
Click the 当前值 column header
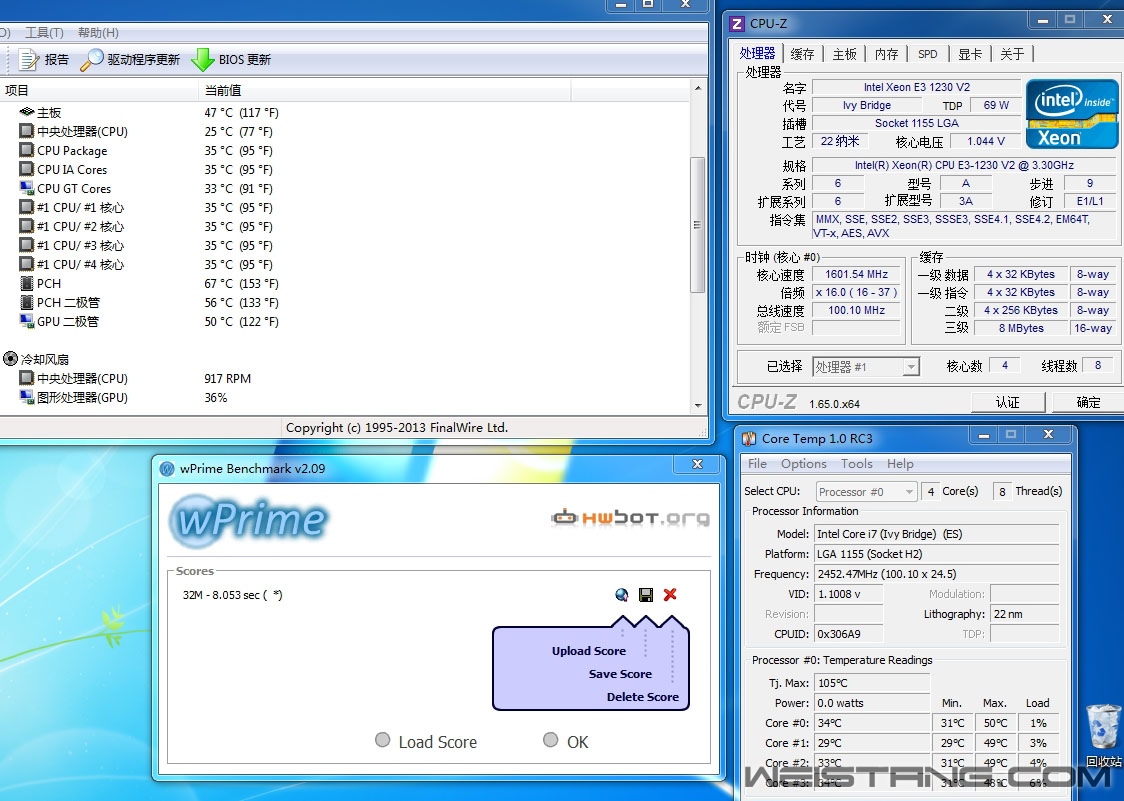click(x=385, y=90)
